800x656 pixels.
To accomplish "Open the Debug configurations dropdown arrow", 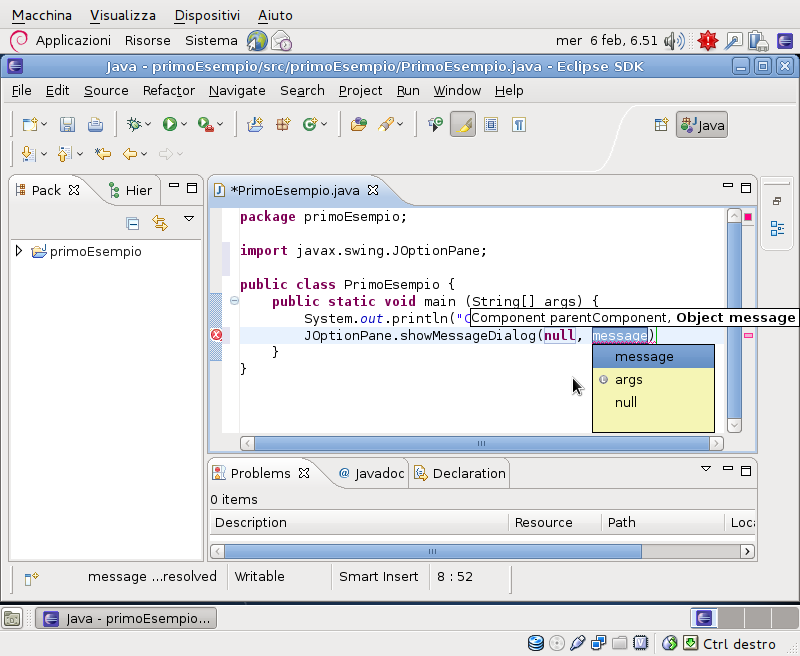I will point(148,124).
